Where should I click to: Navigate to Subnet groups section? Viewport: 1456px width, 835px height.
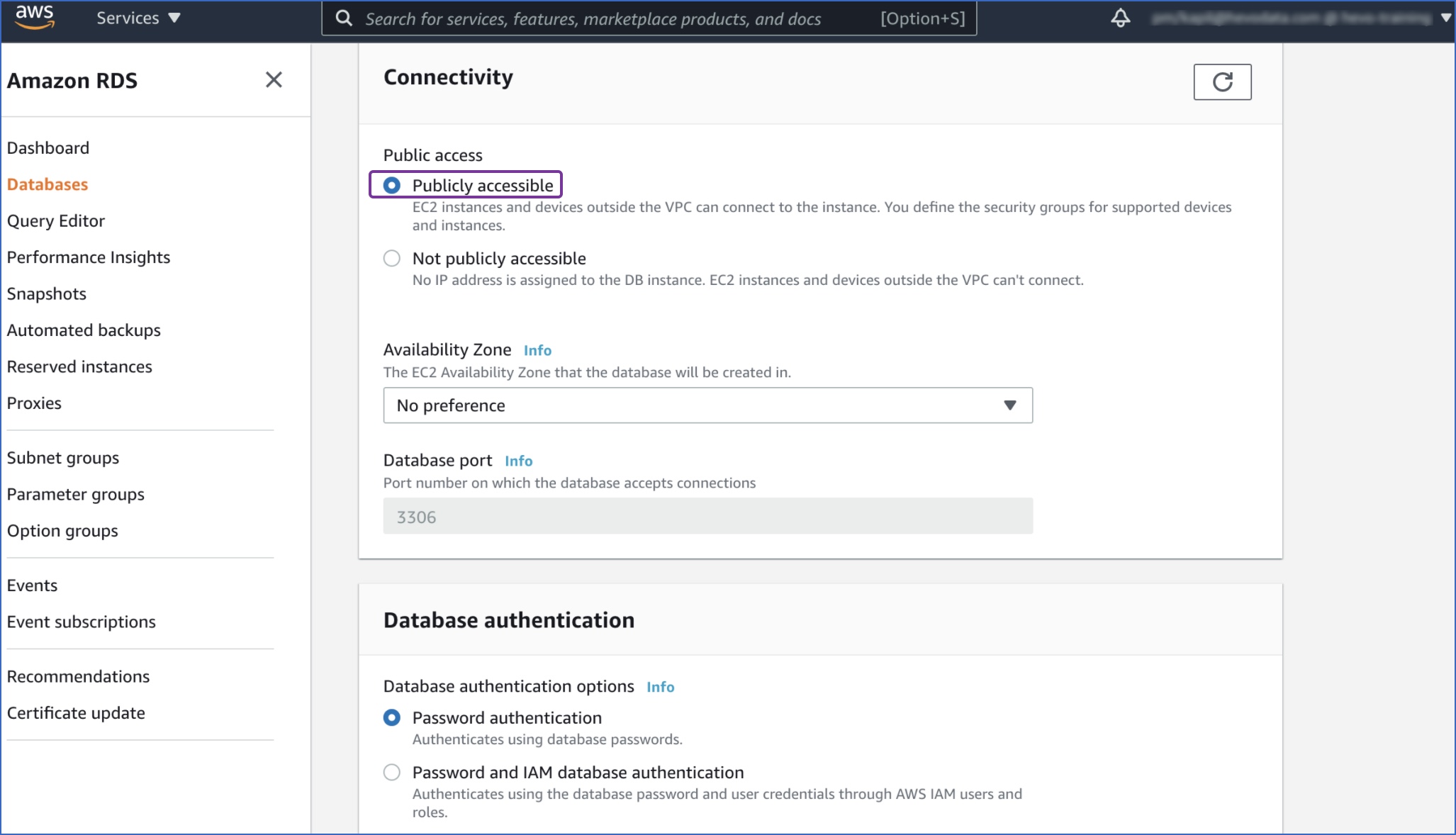[x=63, y=457]
